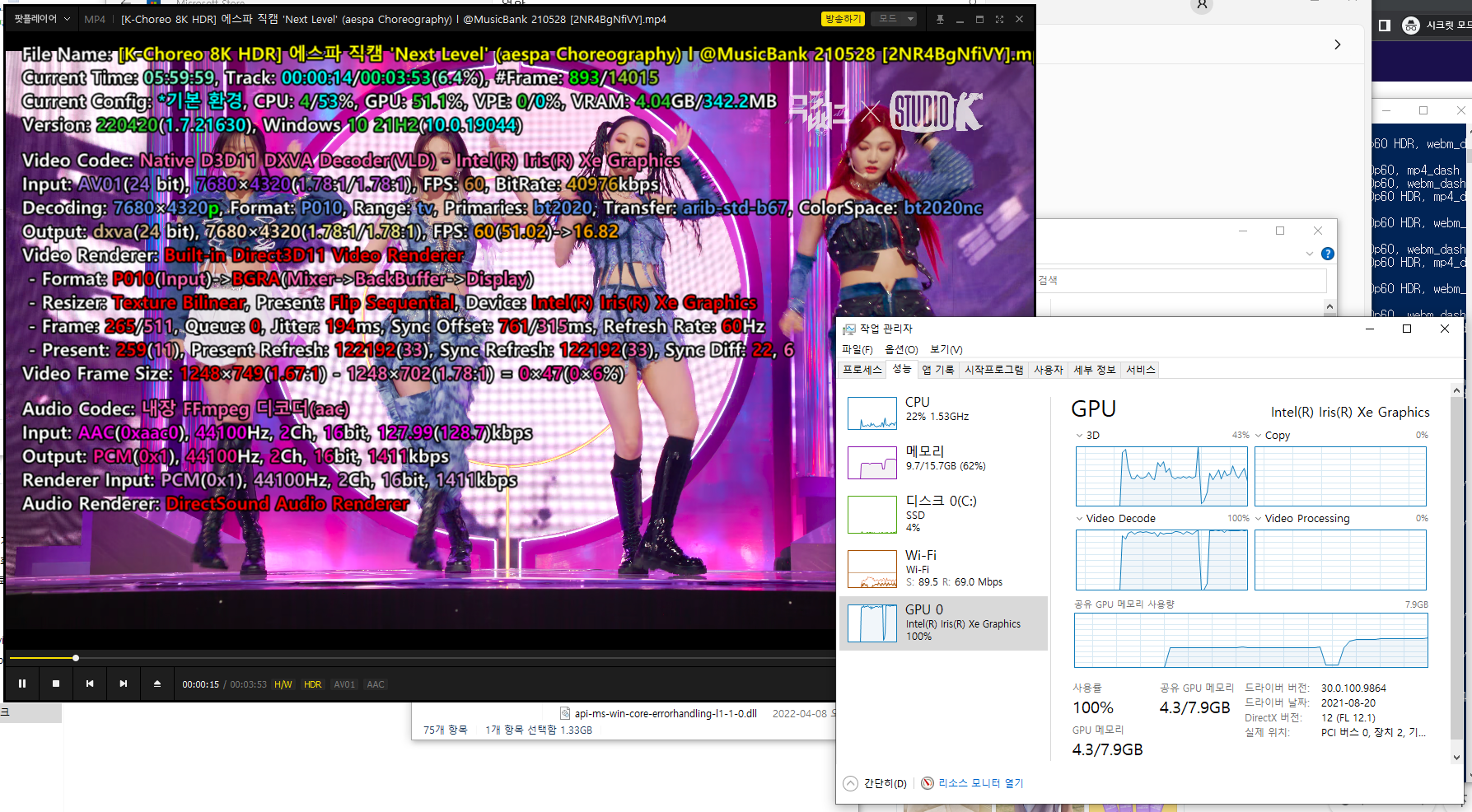This screenshot has width=1472, height=812.
Task: Jump to the previous track
Action: click(90, 684)
